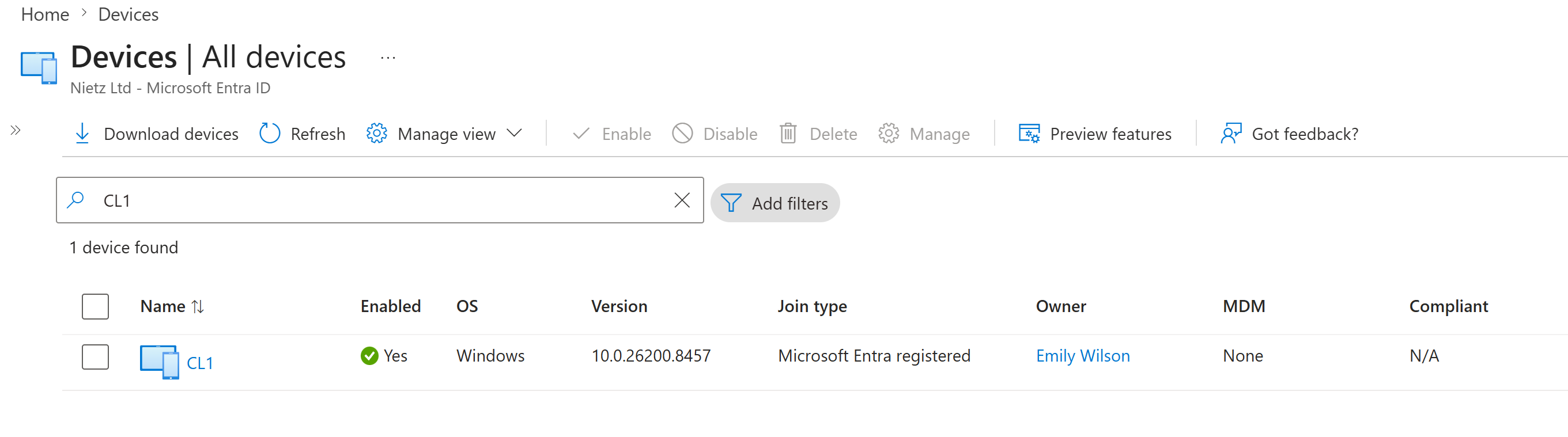1568x437 pixels.
Task: Click Devices | All devices title
Action: click(208, 57)
